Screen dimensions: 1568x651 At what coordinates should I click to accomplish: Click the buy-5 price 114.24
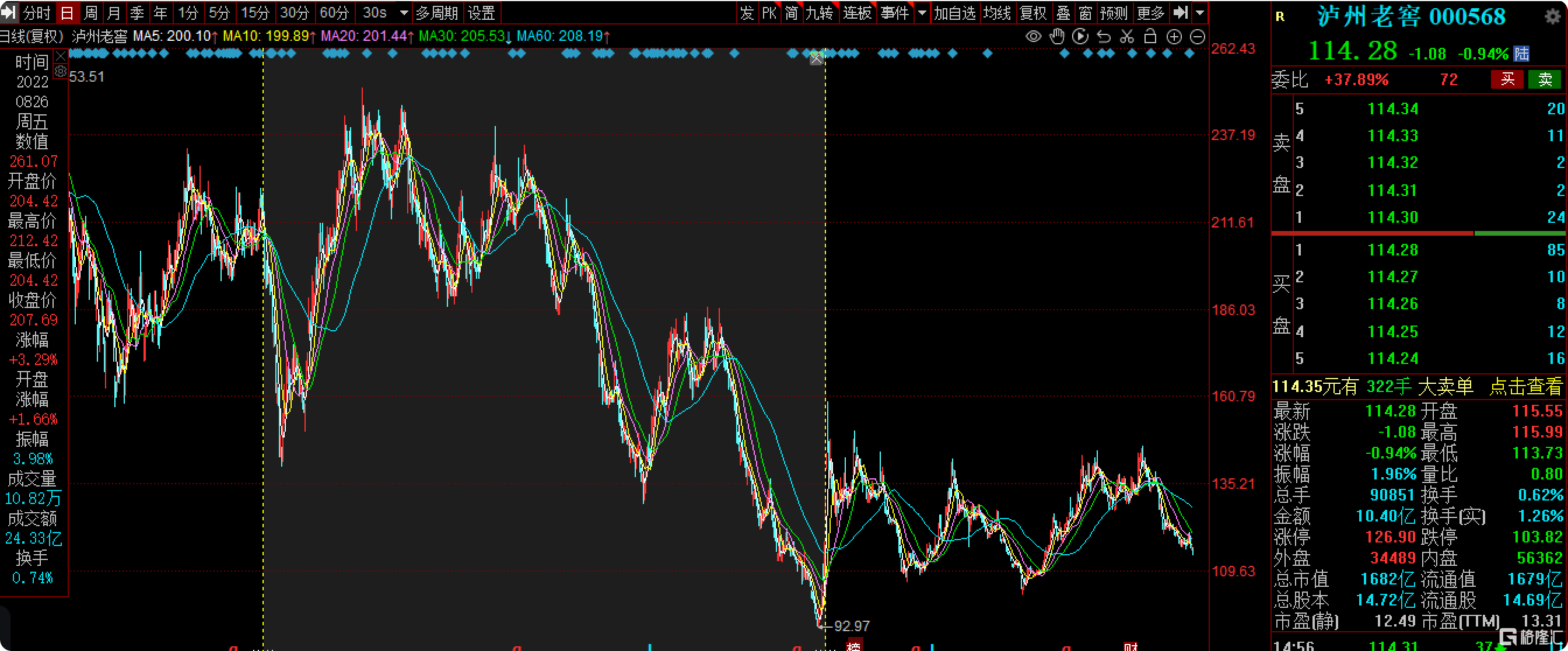pos(1392,358)
